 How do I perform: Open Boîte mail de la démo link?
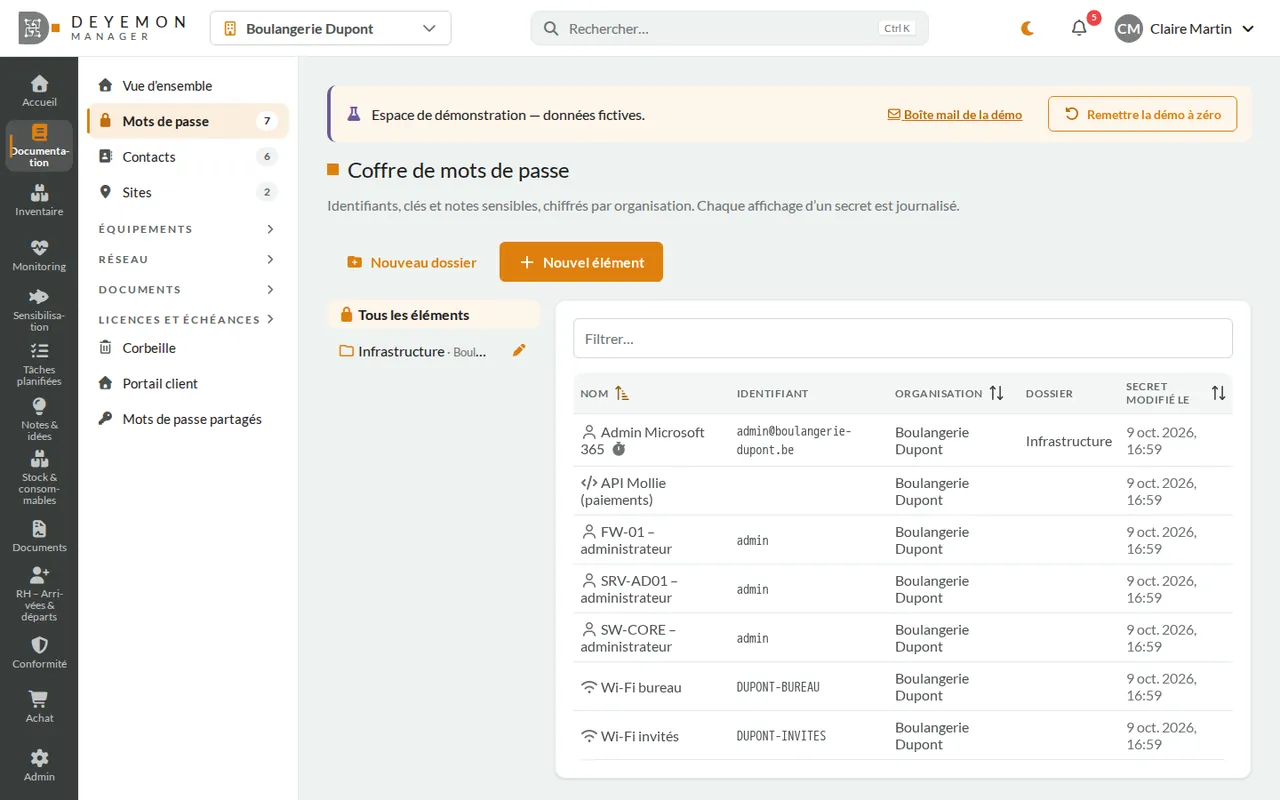click(x=955, y=114)
